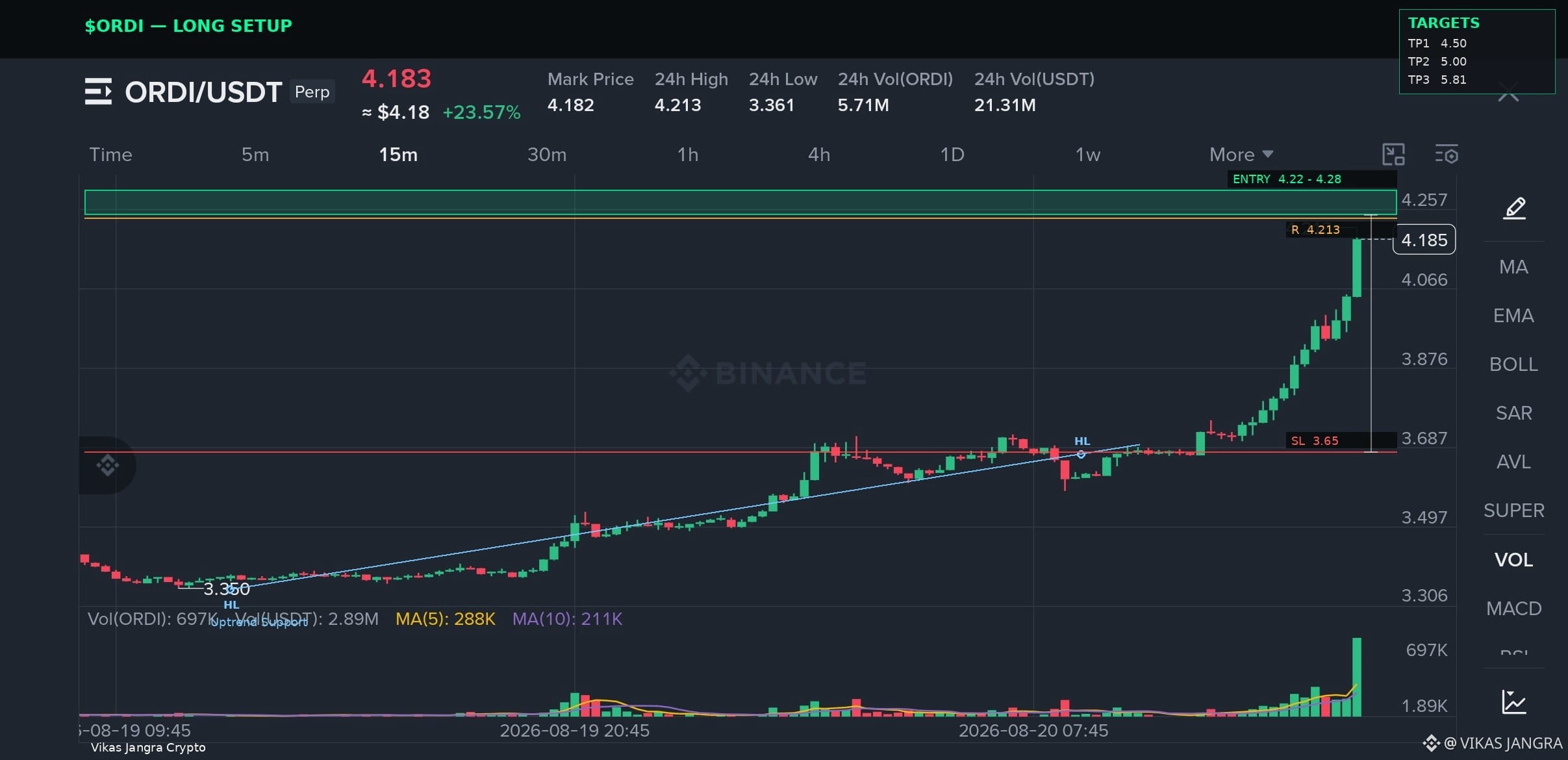Tap the 4.257 price axis label

pyautogui.click(x=1424, y=200)
